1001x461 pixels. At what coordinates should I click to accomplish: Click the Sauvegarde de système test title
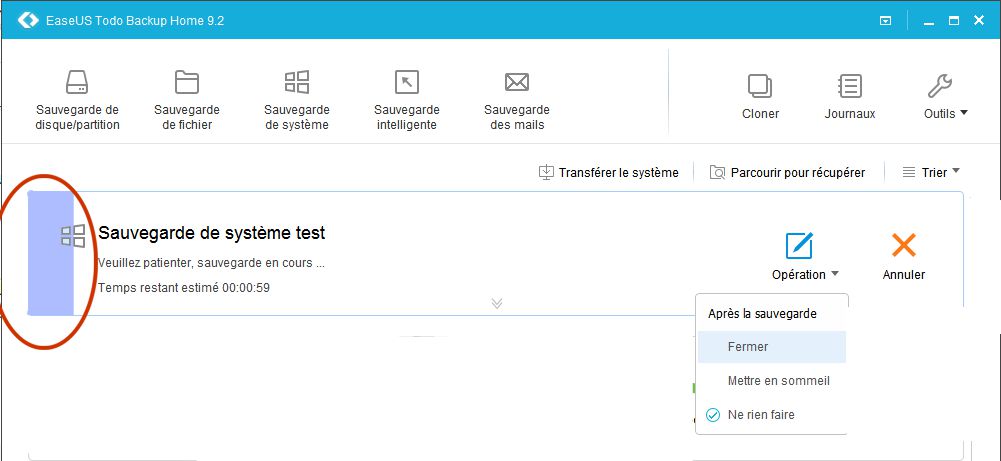coord(211,233)
